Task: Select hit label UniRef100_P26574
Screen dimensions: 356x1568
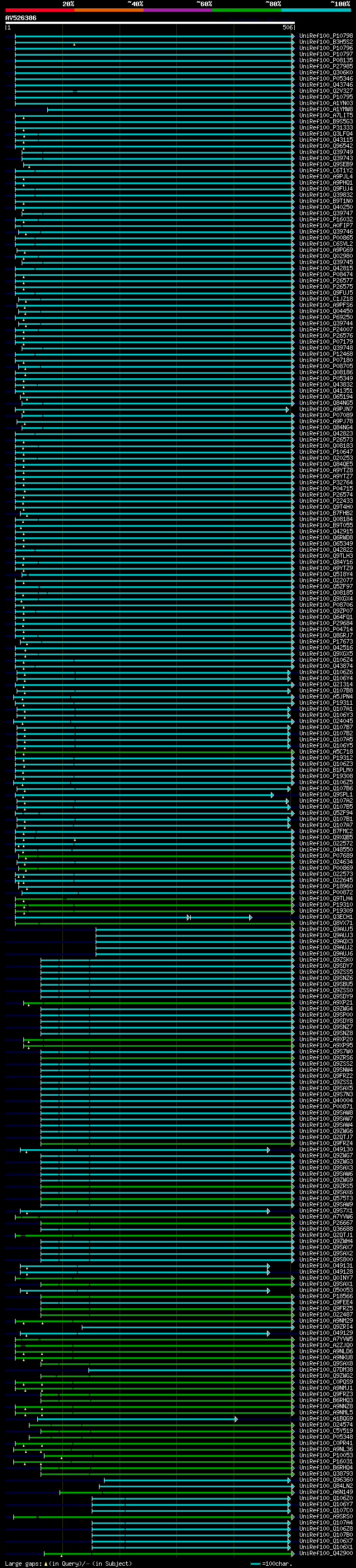Action: click(x=326, y=494)
